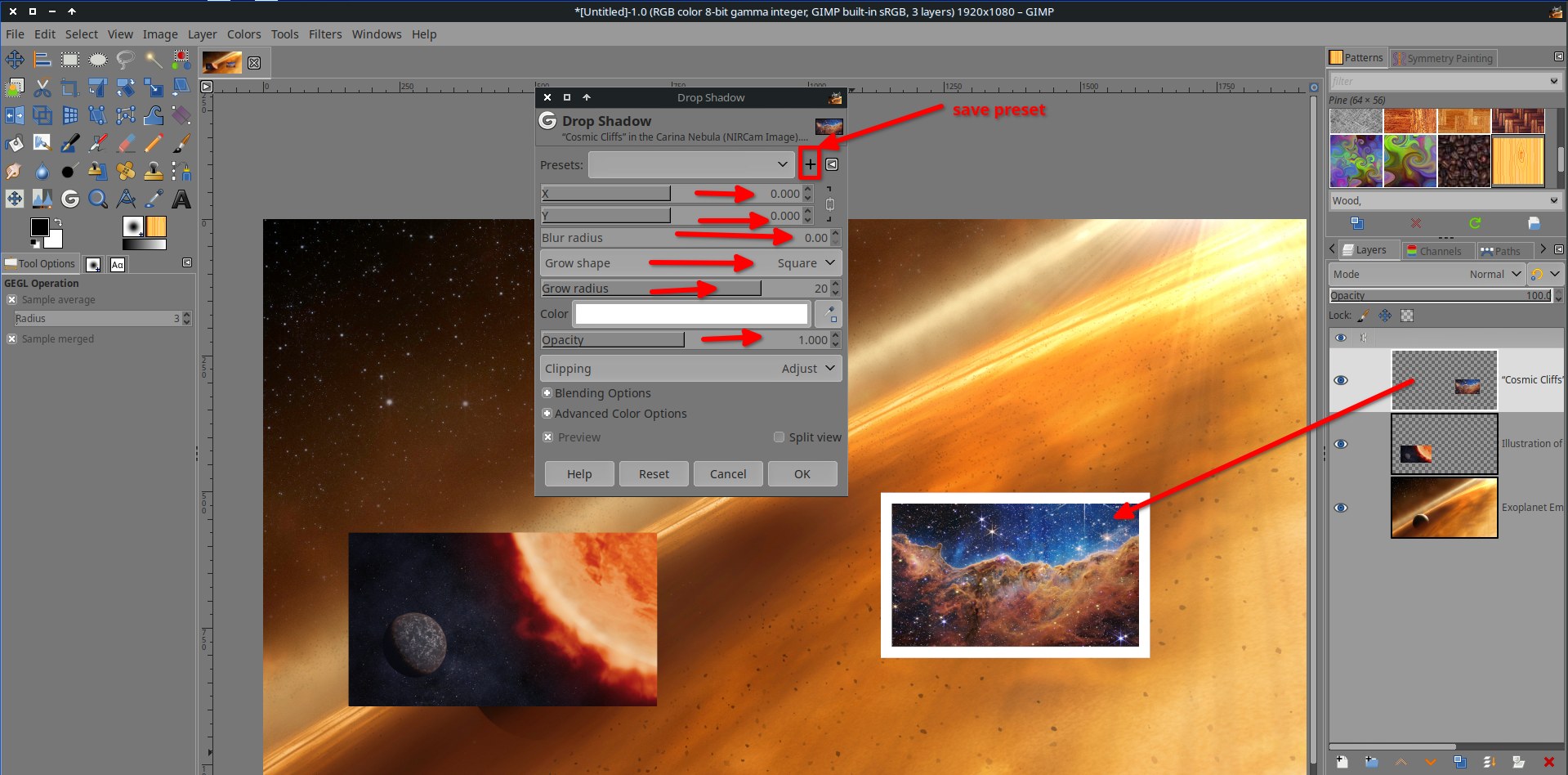This screenshot has height=775, width=1568.
Task: Open the Grow shape dropdown
Action: tap(691, 263)
